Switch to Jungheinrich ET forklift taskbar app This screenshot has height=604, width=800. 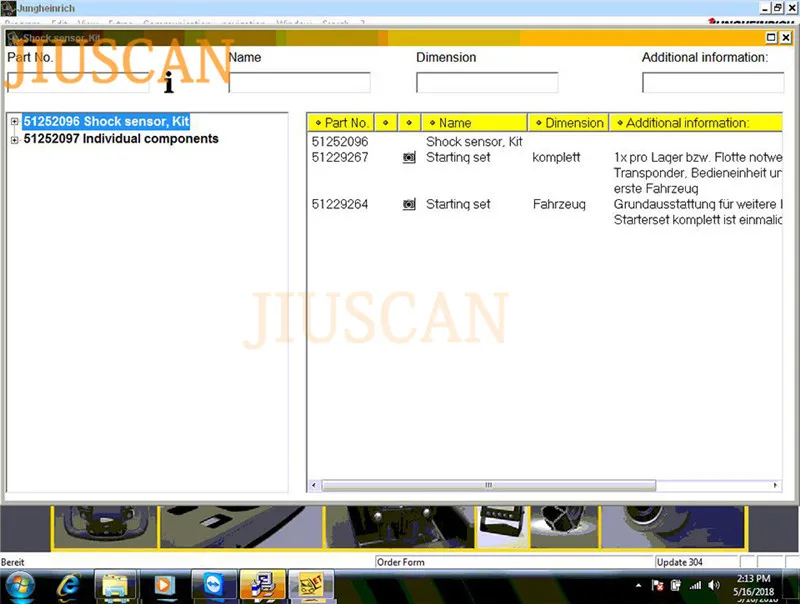point(311,587)
